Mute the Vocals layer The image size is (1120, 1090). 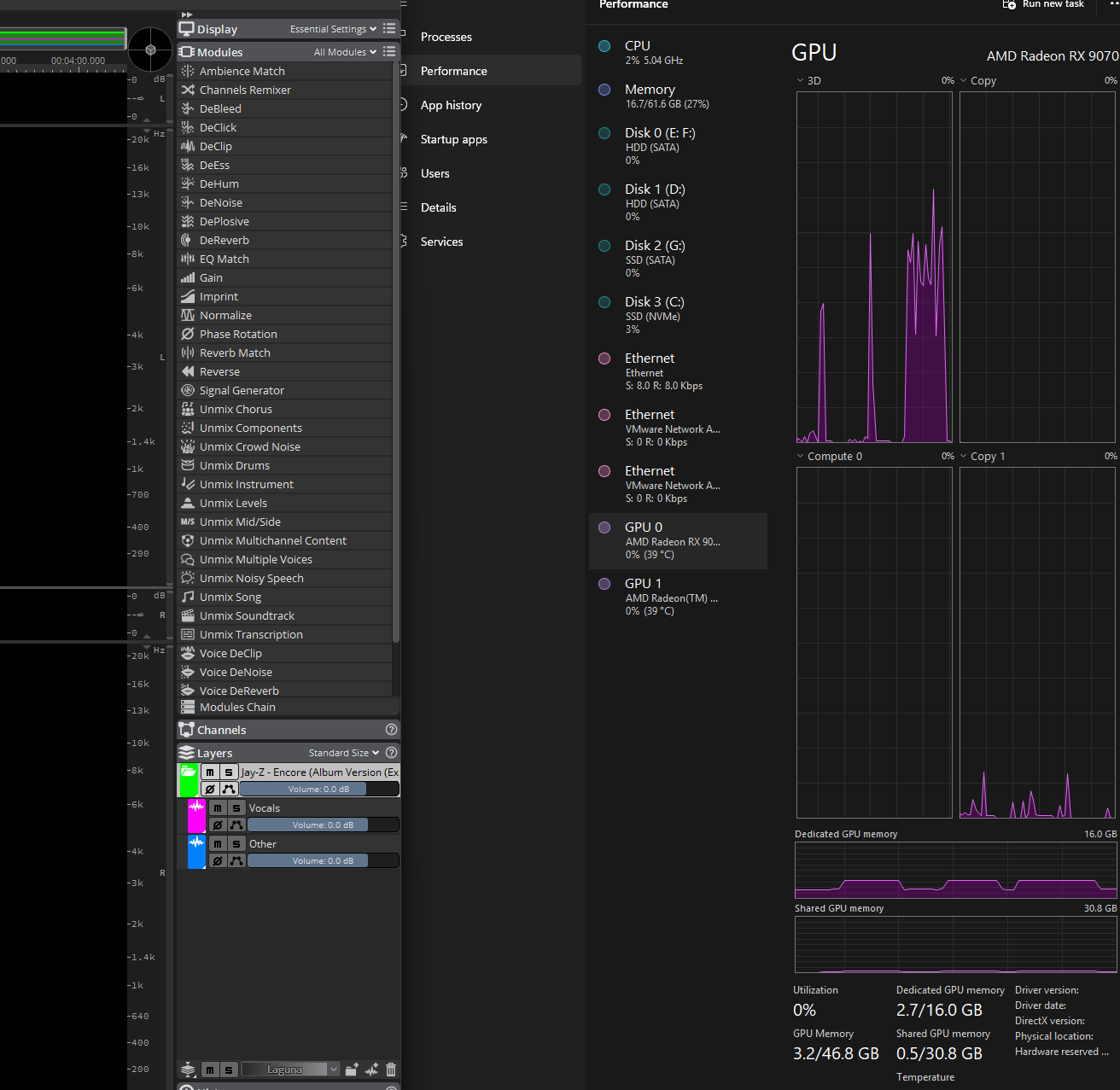pyautogui.click(x=218, y=808)
